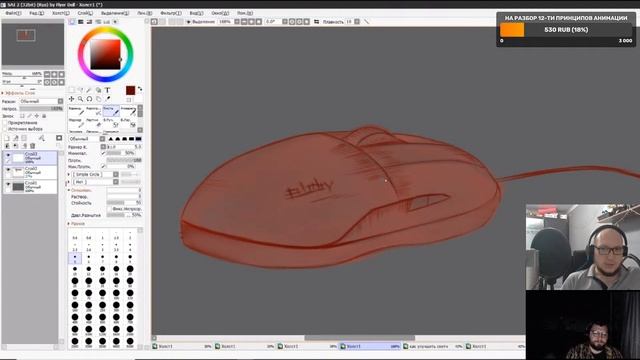640x360 pixels.
Task: Click the Navigator canvas preview thumbnail
Action: (33, 44)
